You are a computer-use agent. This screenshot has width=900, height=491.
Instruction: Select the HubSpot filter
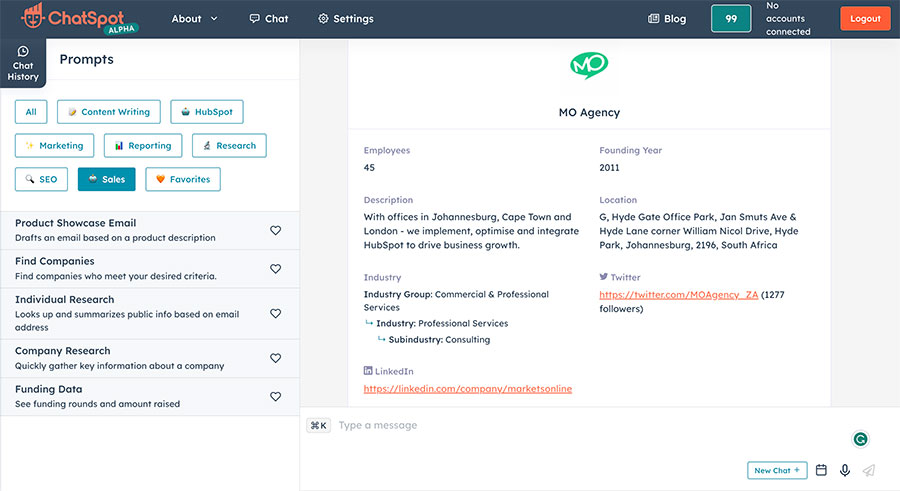pos(207,112)
